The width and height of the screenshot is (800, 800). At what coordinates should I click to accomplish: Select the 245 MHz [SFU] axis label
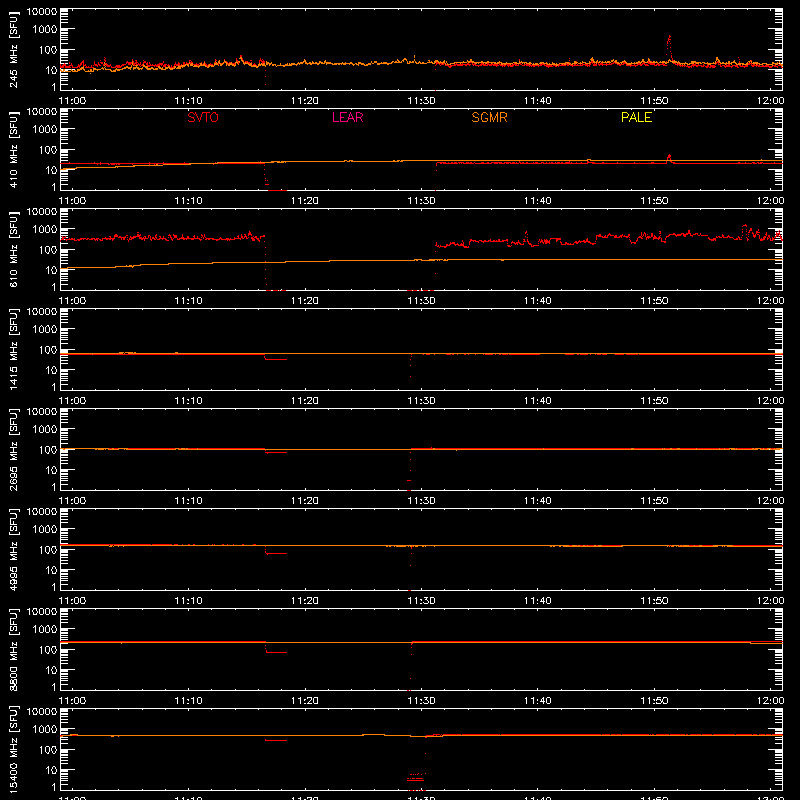click(14, 50)
